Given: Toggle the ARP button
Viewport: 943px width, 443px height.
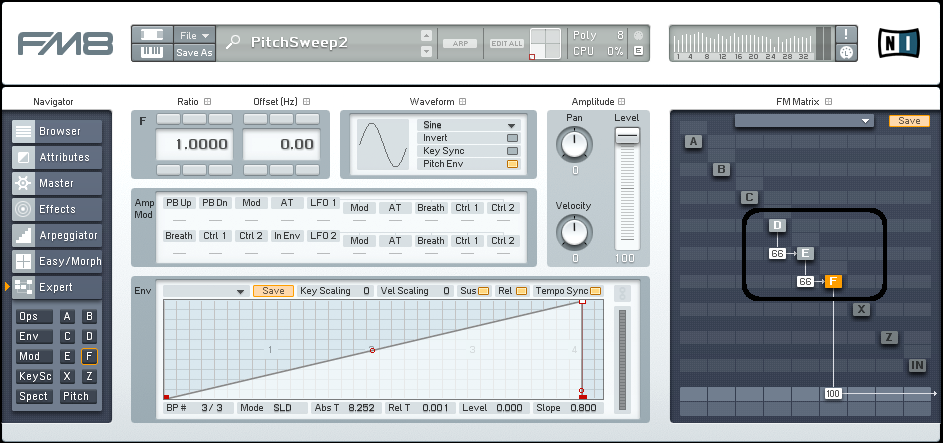Looking at the screenshot, I should coord(460,43).
